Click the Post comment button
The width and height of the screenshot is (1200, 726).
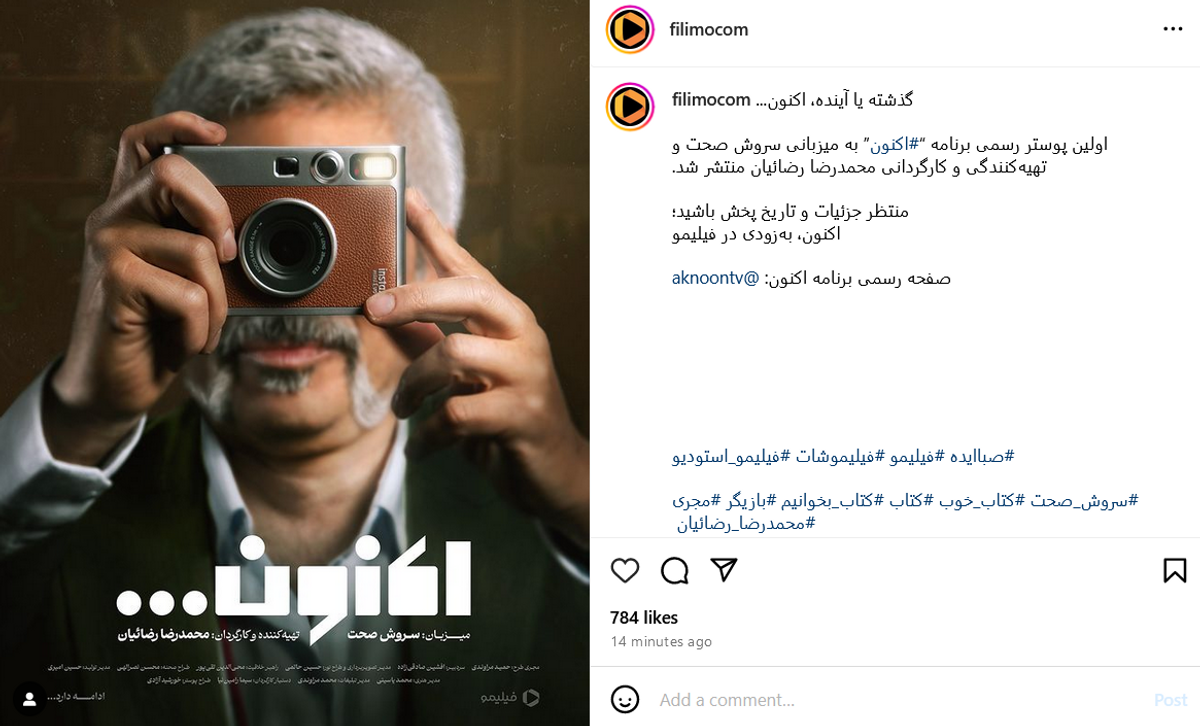1170,700
